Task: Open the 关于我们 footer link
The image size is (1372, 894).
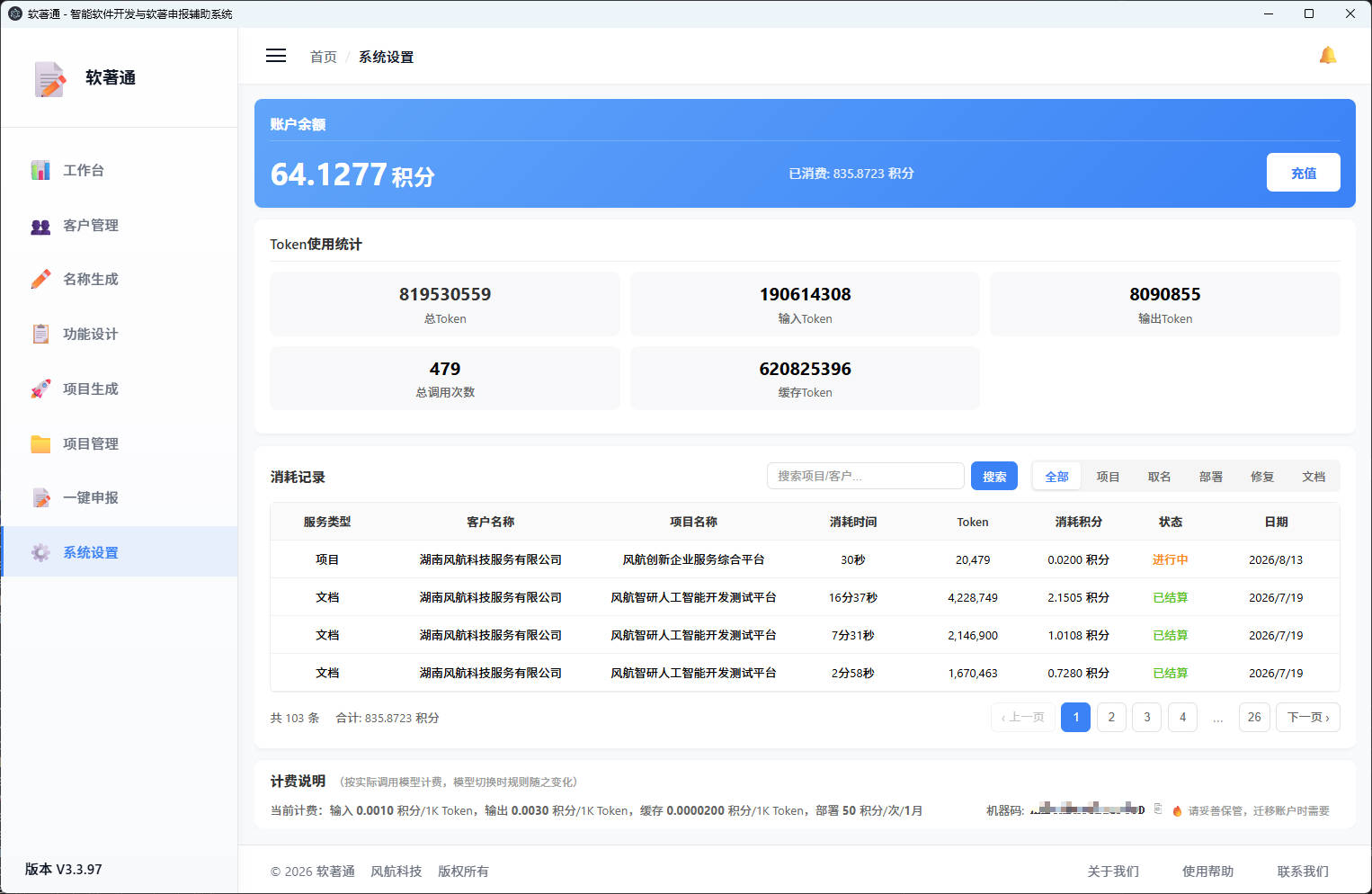Action: click(x=1113, y=871)
